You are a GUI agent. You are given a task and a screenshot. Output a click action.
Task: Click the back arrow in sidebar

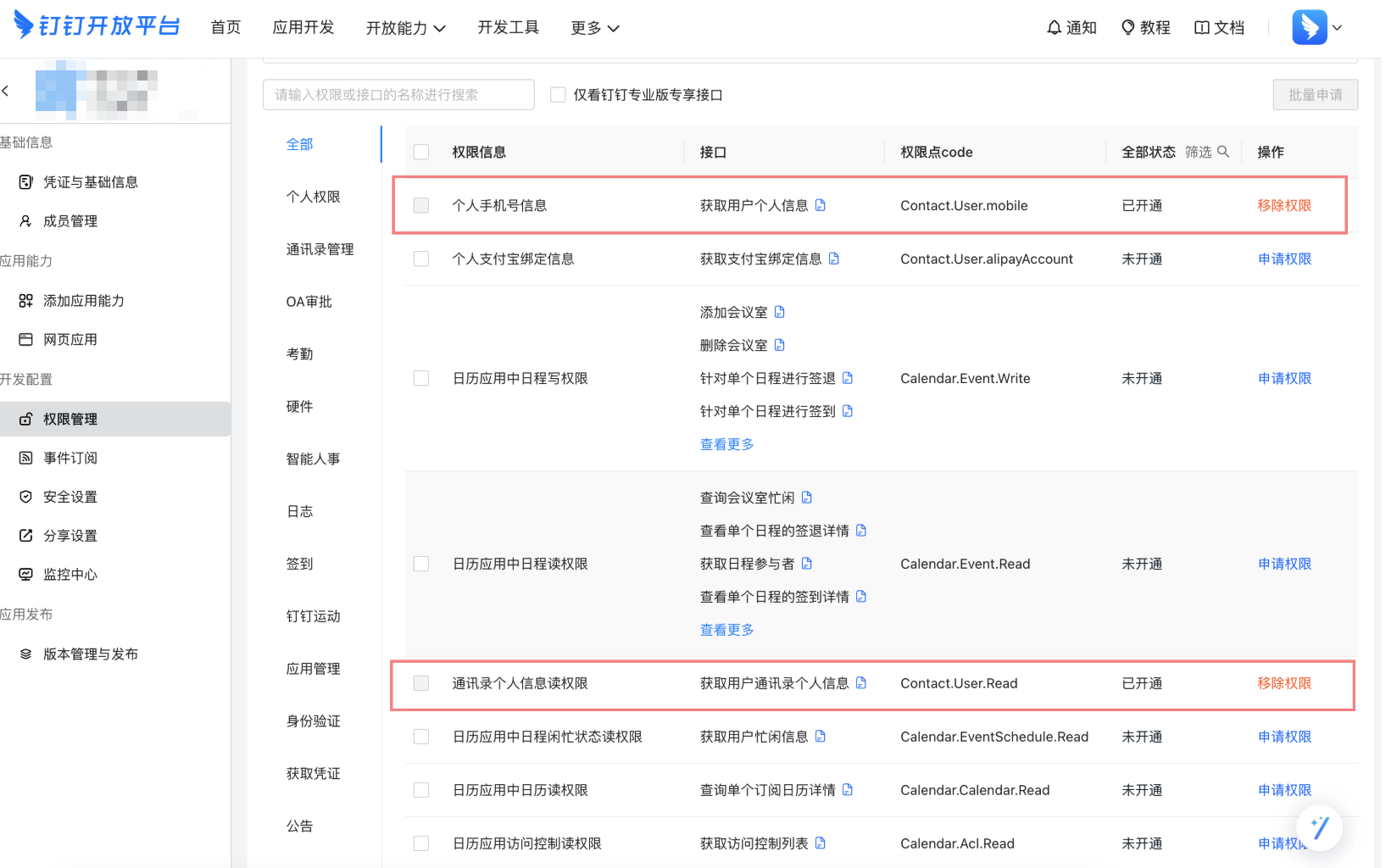coord(6,91)
